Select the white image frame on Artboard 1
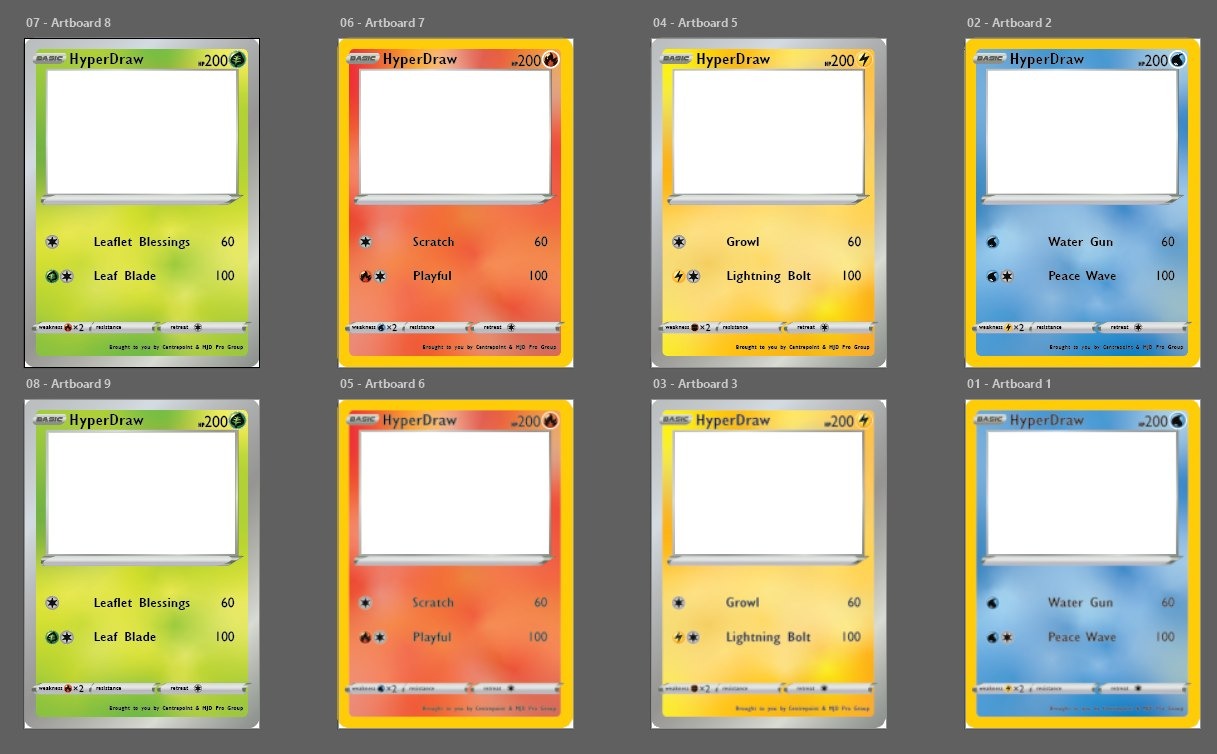Viewport: 1217px width, 754px height. point(1082,493)
